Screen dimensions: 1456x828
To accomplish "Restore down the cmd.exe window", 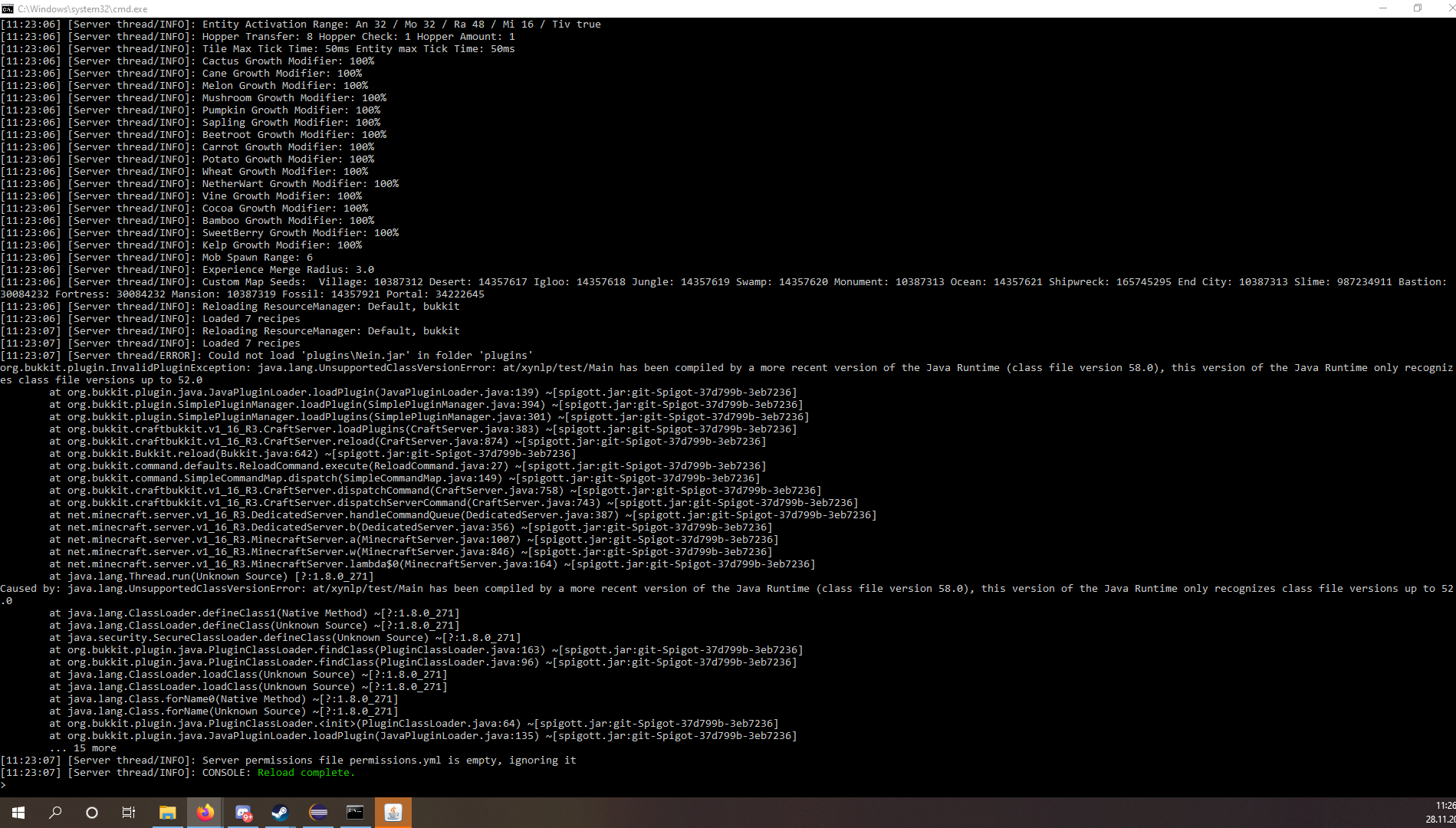I will pos(1418,8).
